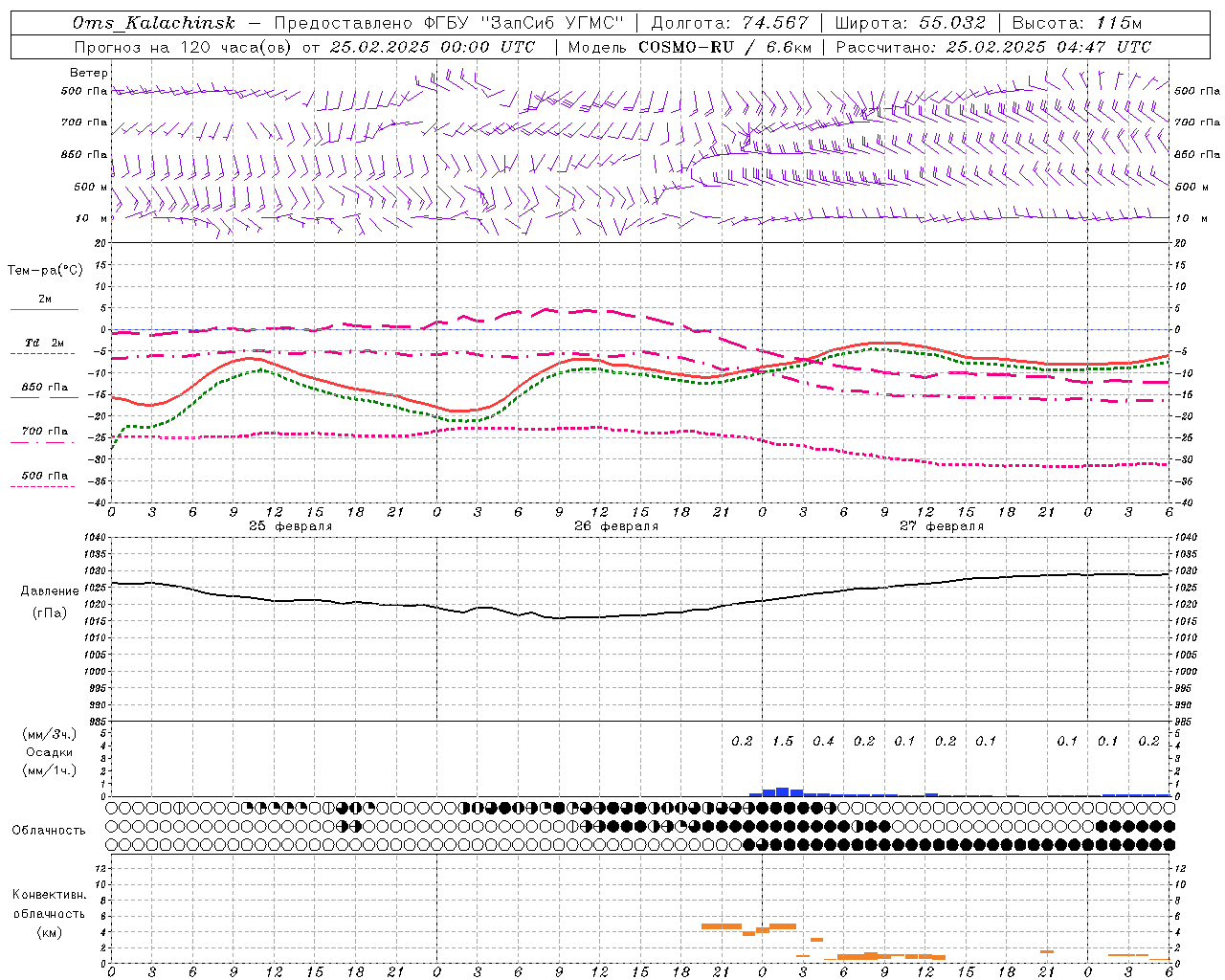
Task: Click the forecast length text Прогноз на 120 часа(ов)
Action: tap(182, 47)
